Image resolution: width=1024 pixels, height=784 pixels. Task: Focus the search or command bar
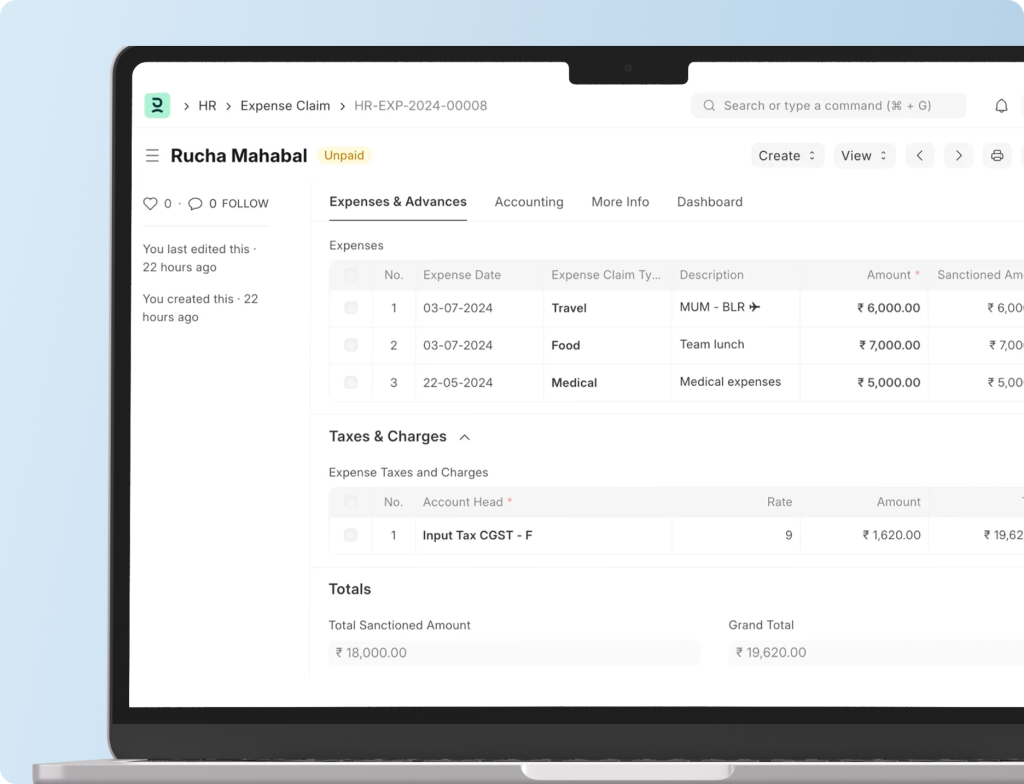(x=828, y=106)
